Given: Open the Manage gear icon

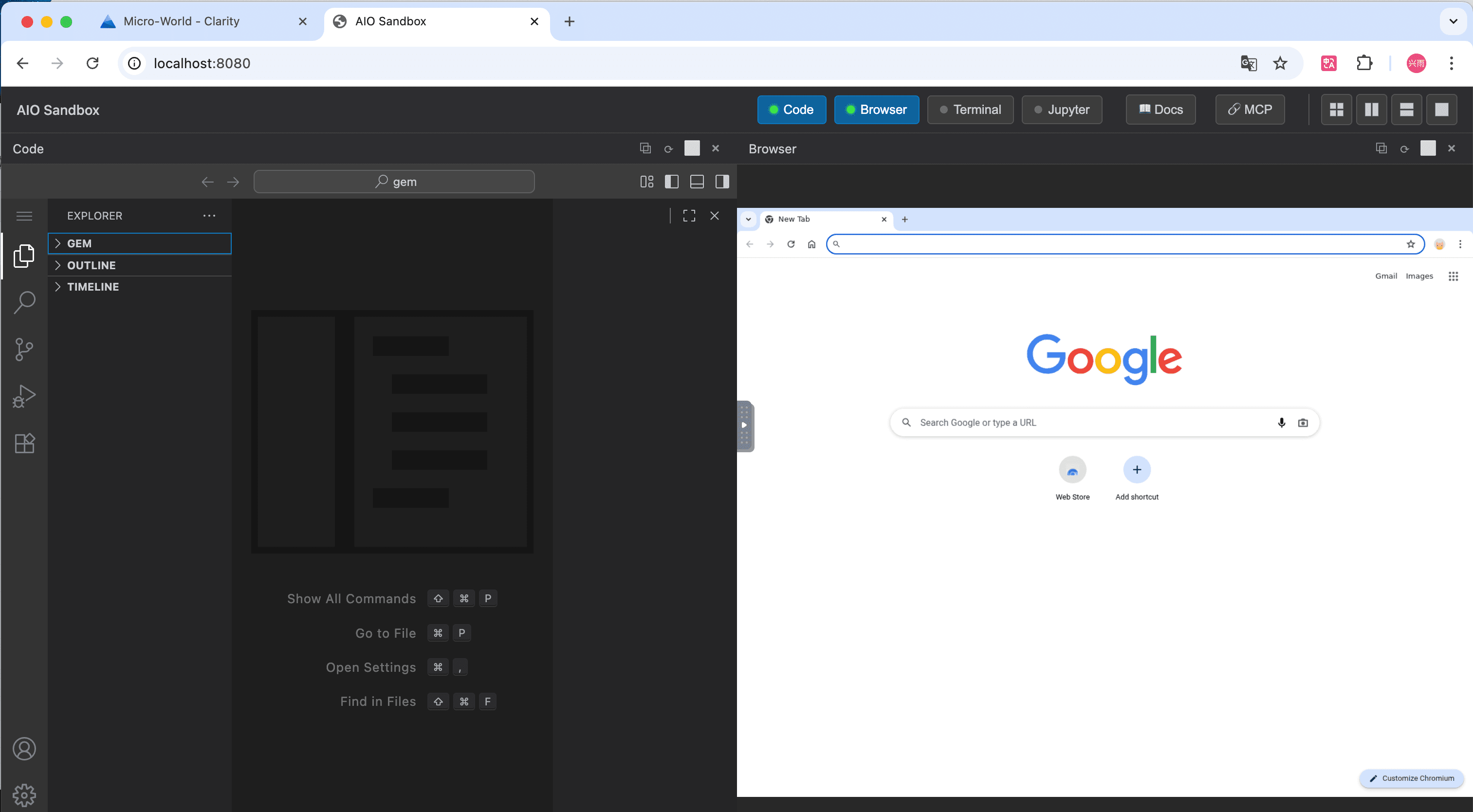Looking at the screenshot, I should point(24,795).
